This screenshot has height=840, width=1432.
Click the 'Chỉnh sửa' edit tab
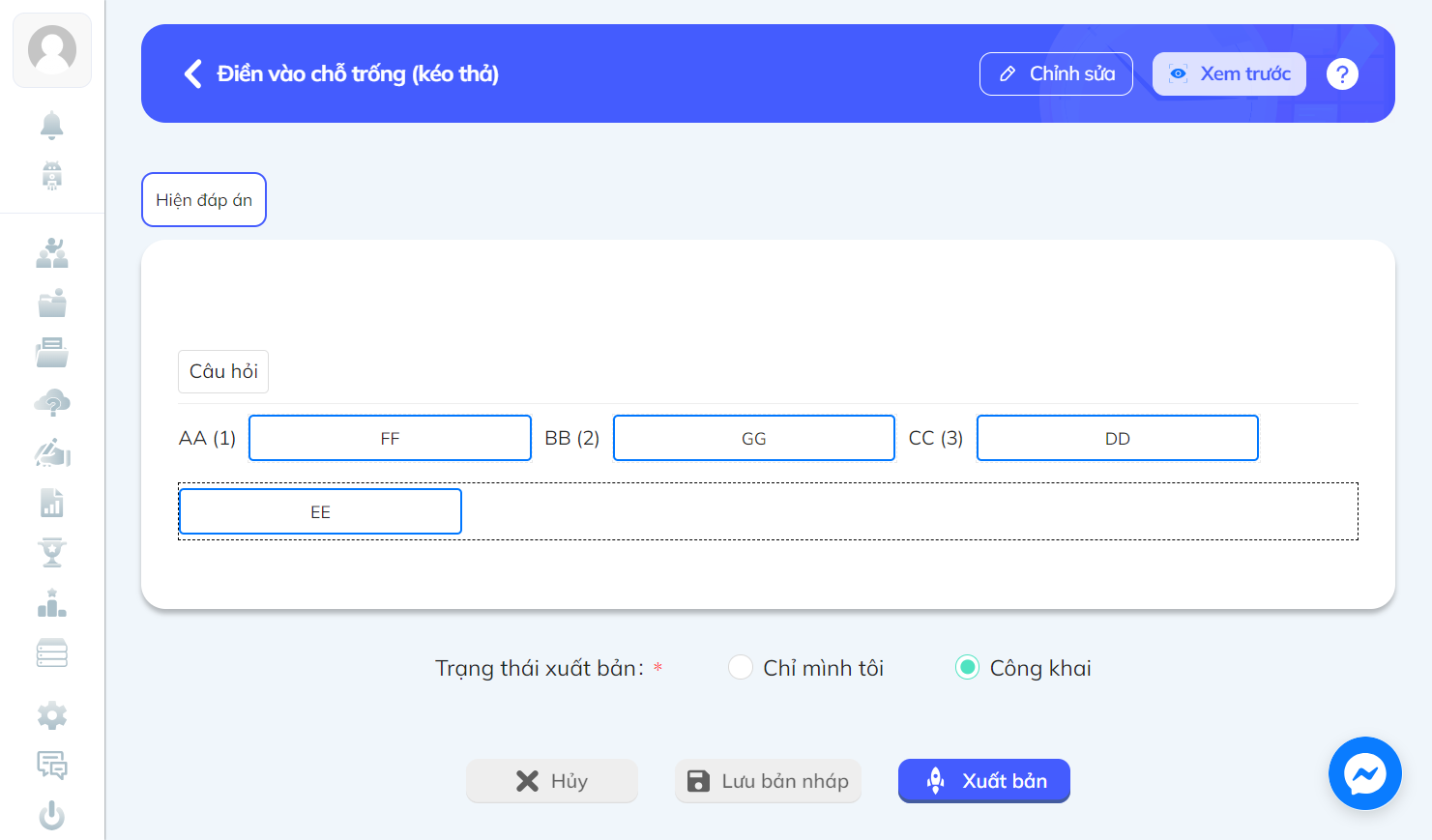pos(1056,73)
